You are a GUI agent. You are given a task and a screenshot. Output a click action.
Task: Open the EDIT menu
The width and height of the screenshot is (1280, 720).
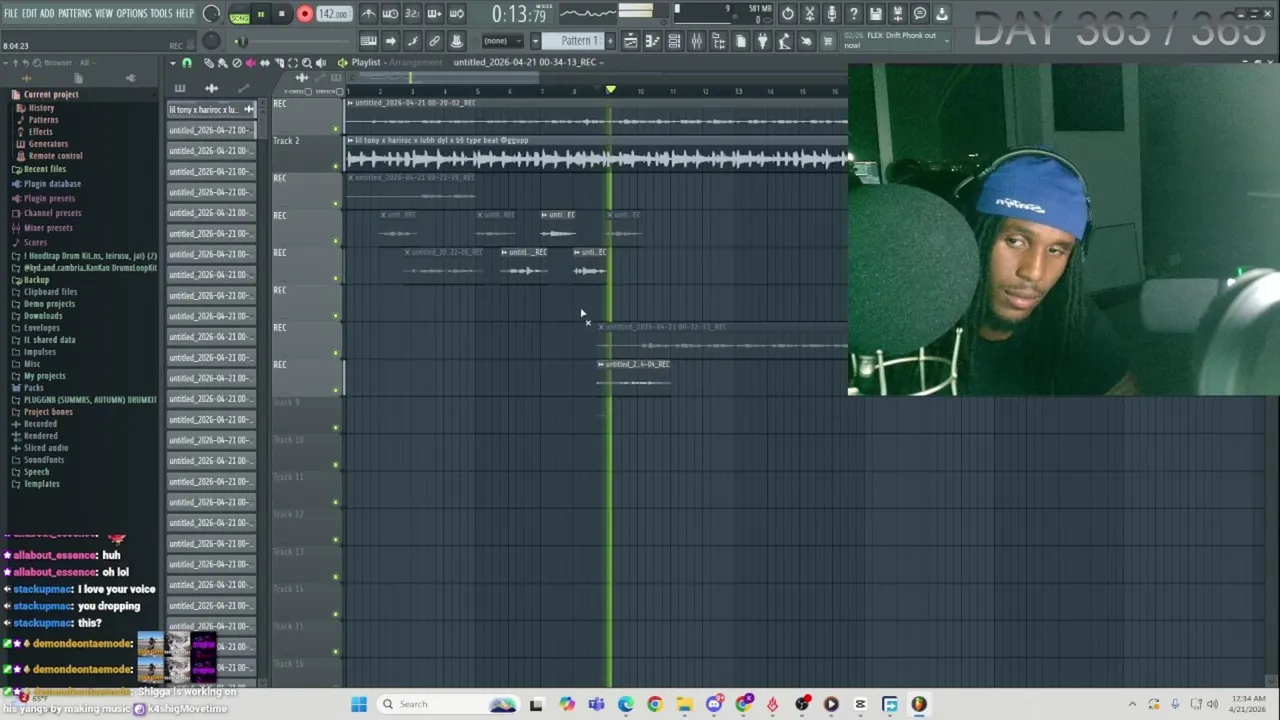pyautogui.click(x=30, y=14)
